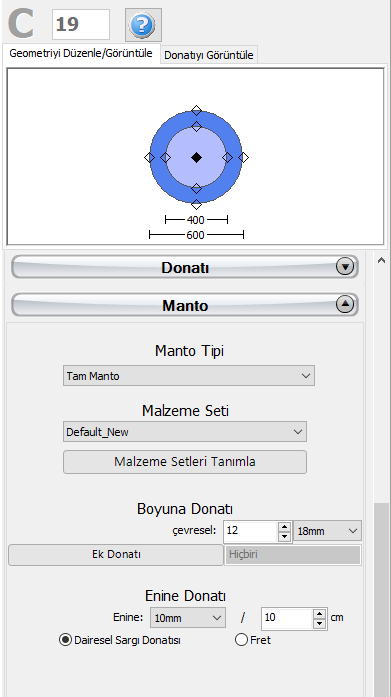
Task: Select the black center diamond handle of section
Action: (x=196, y=157)
